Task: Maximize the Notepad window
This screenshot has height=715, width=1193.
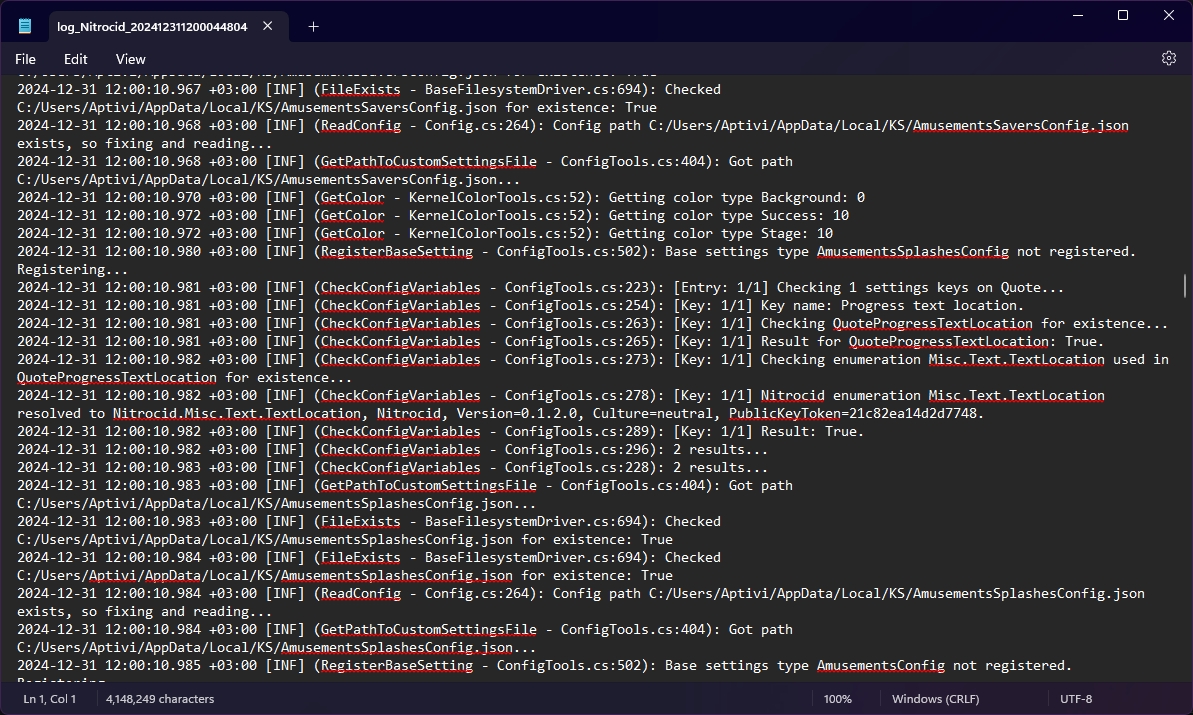Action: tap(1122, 15)
